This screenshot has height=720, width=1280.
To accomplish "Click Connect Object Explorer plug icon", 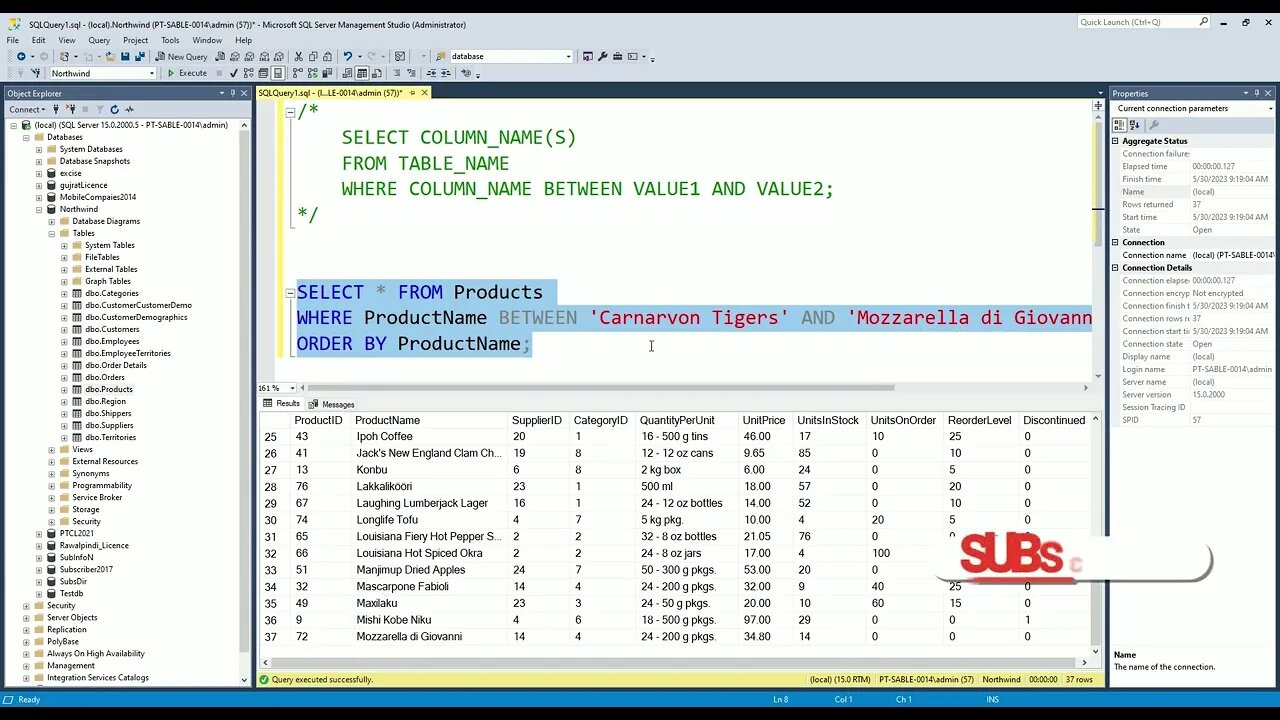I will click(x=56, y=109).
